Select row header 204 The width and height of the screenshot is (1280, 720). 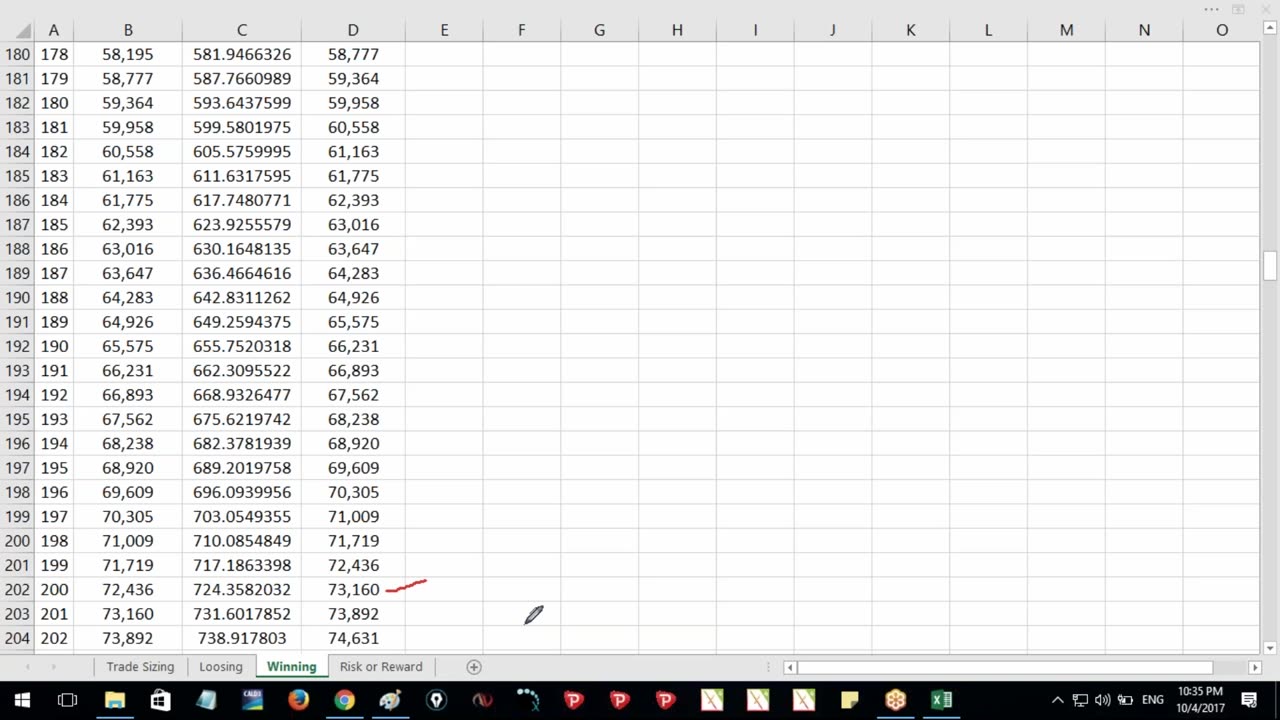[x=17, y=638]
